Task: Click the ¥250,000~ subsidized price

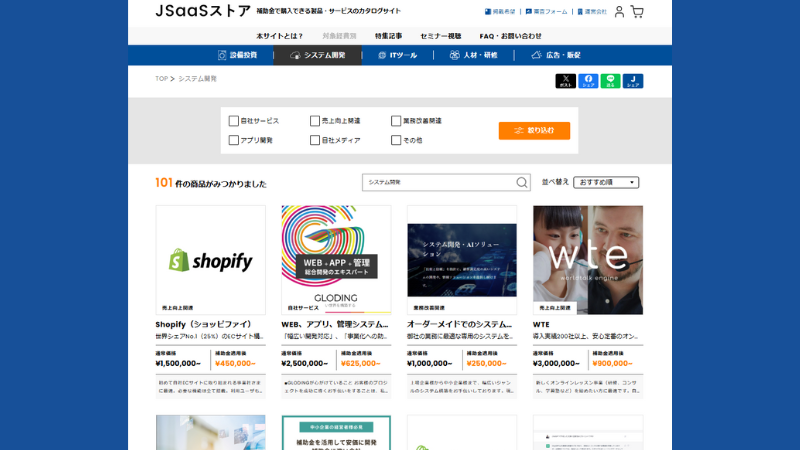Action: 487,363
